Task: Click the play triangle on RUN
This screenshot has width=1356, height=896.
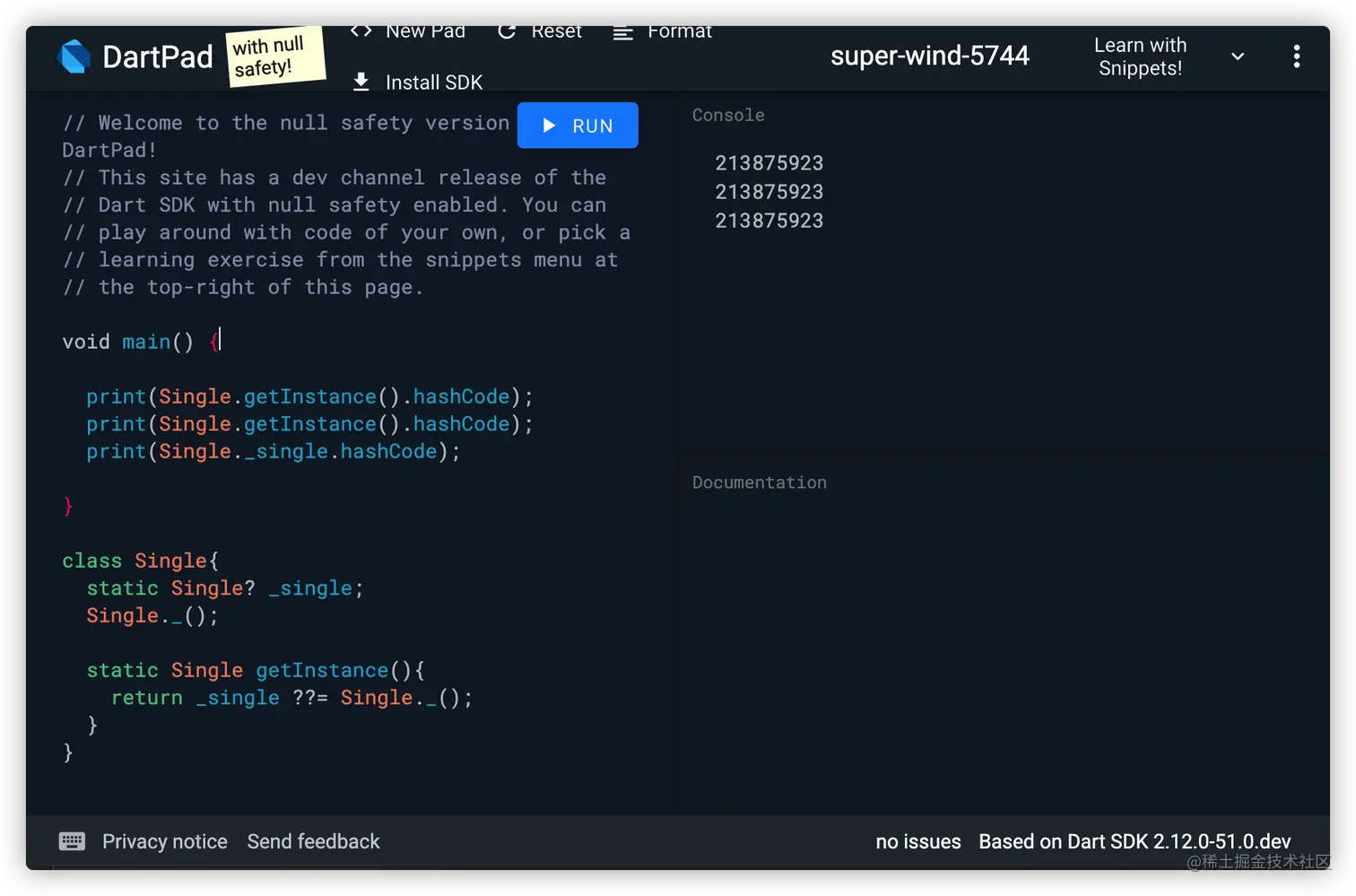Action: (x=549, y=126)
